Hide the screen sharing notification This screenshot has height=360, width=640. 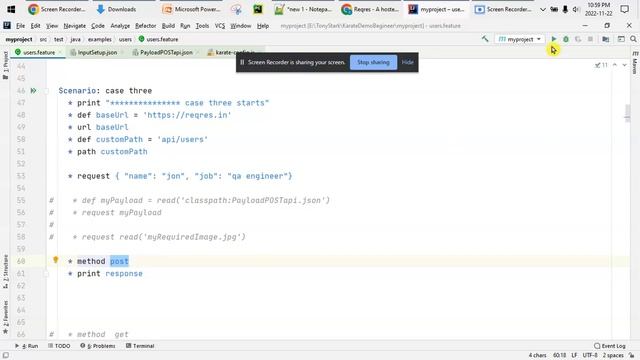(x=407, y=62)
